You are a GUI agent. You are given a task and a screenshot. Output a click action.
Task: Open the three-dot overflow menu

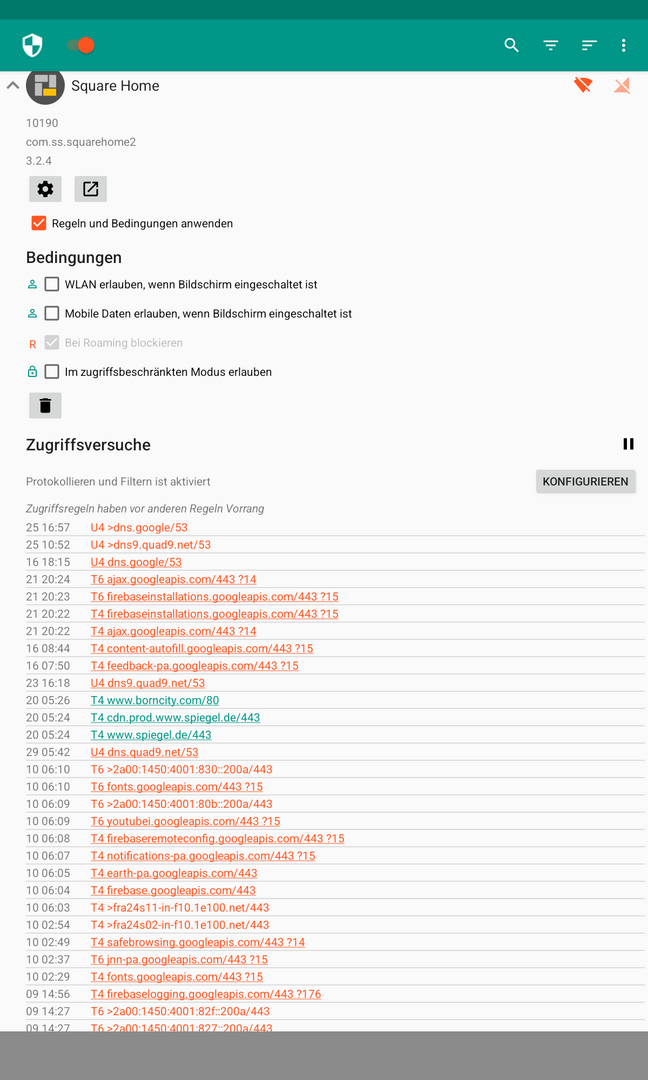(623, 45)
